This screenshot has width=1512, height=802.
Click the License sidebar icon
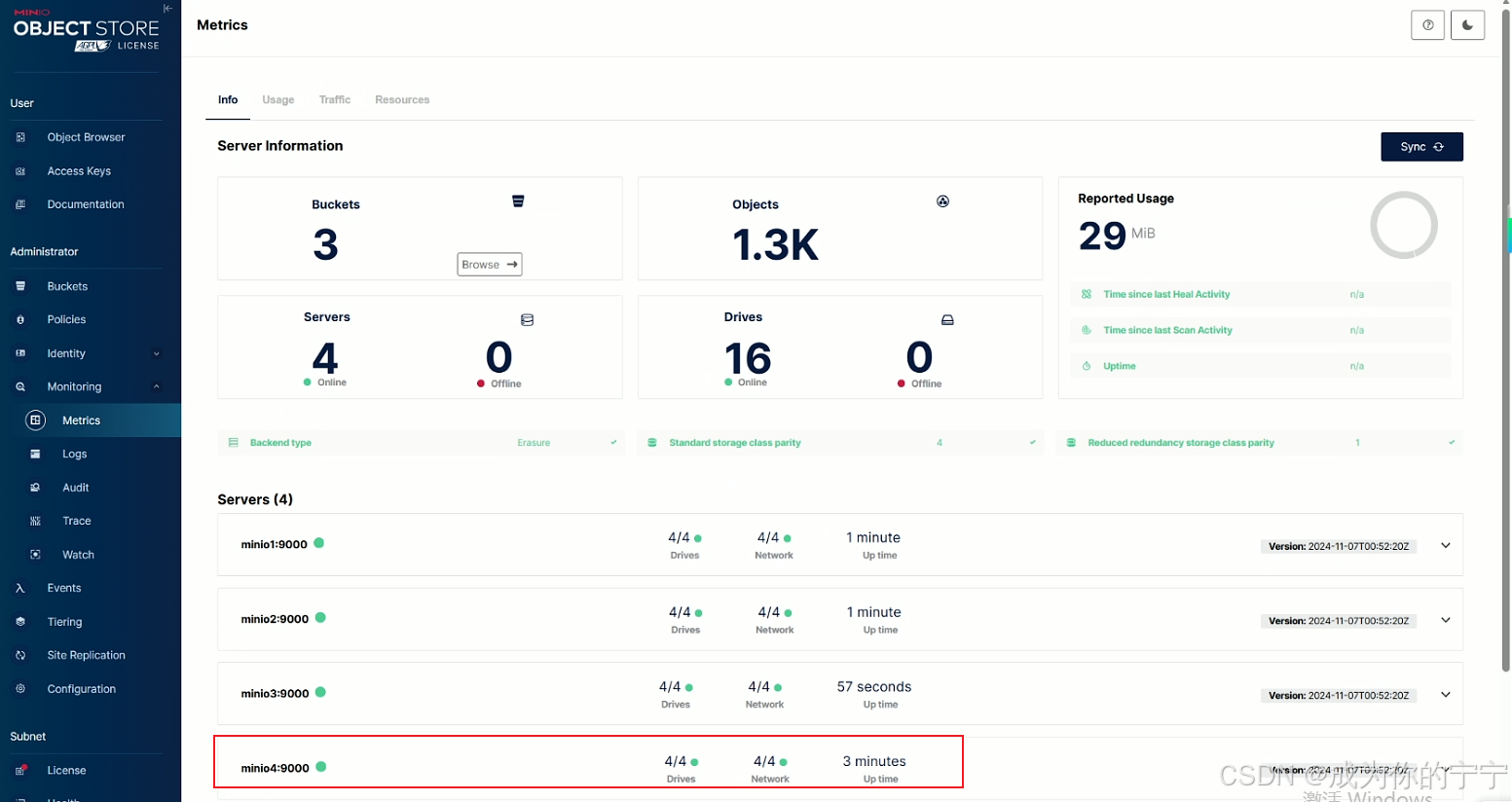(20, 770)
